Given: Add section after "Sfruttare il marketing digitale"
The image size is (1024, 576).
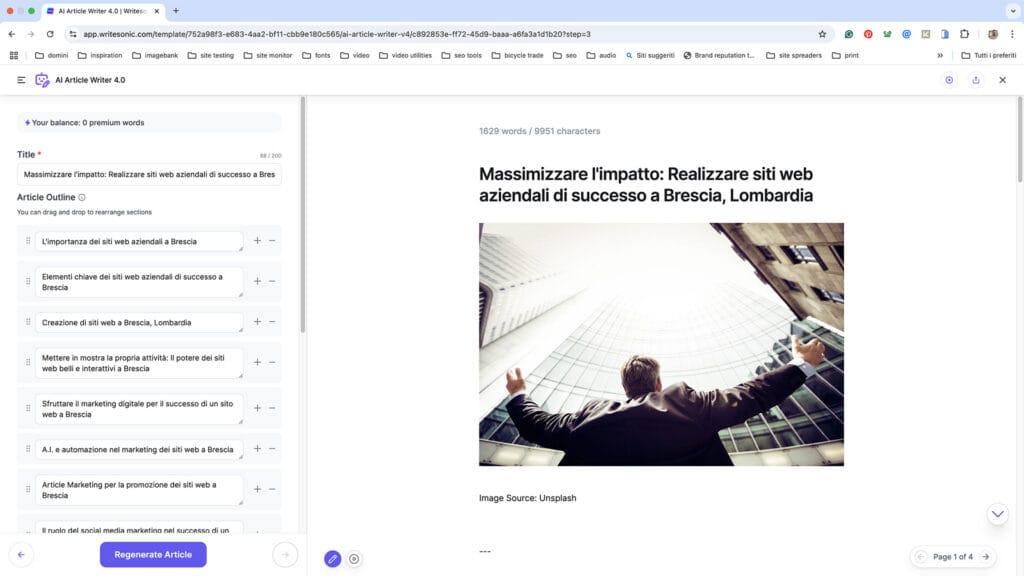Looking at the screenshot, I should tap(257, 408).
